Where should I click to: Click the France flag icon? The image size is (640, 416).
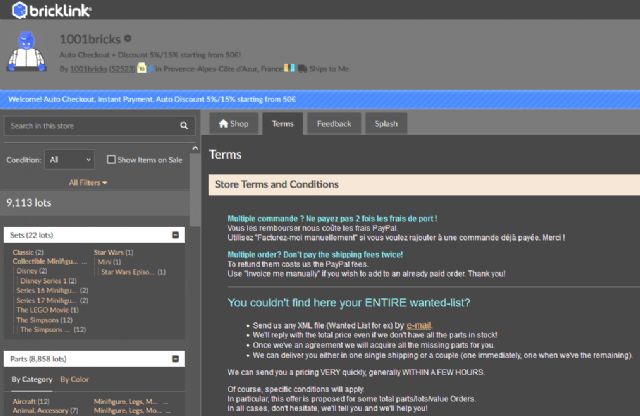coord(287,69)
